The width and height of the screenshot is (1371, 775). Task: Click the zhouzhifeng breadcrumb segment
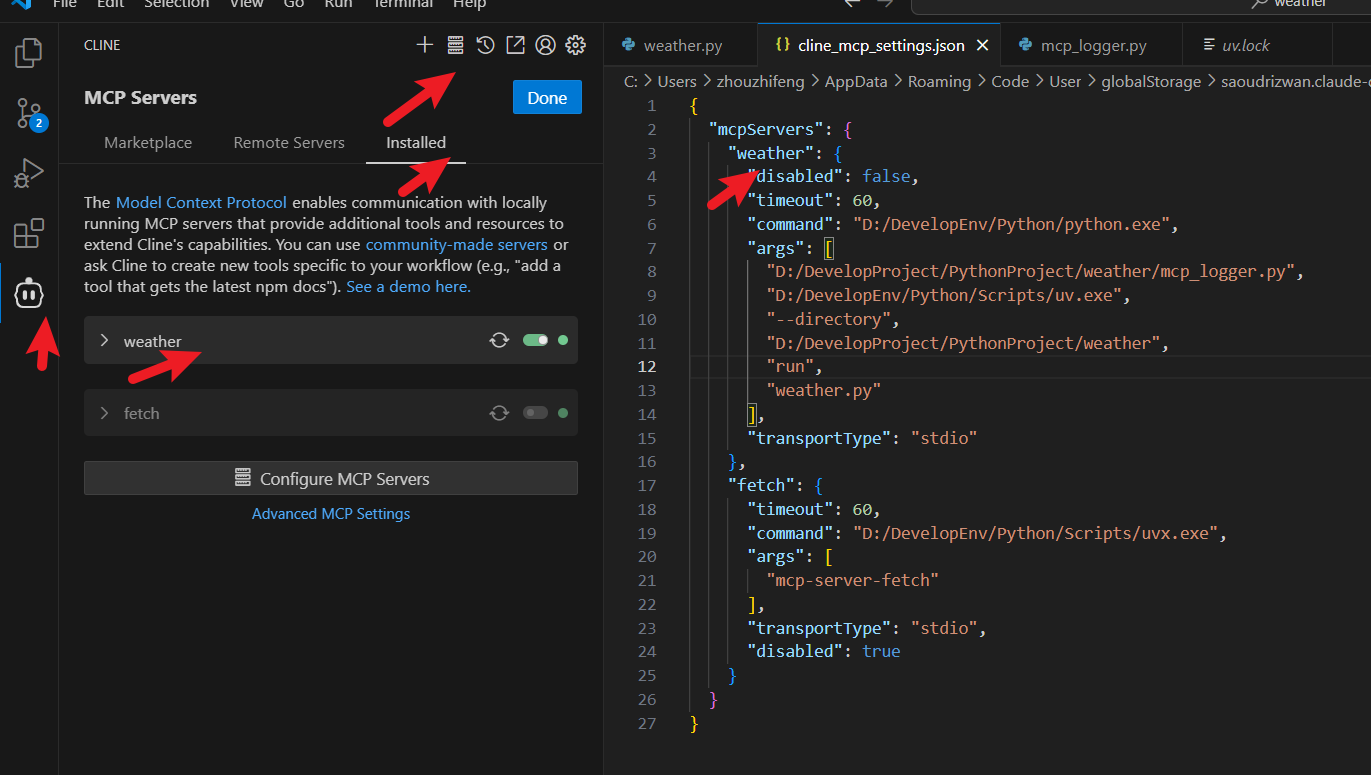coord(761,82)
